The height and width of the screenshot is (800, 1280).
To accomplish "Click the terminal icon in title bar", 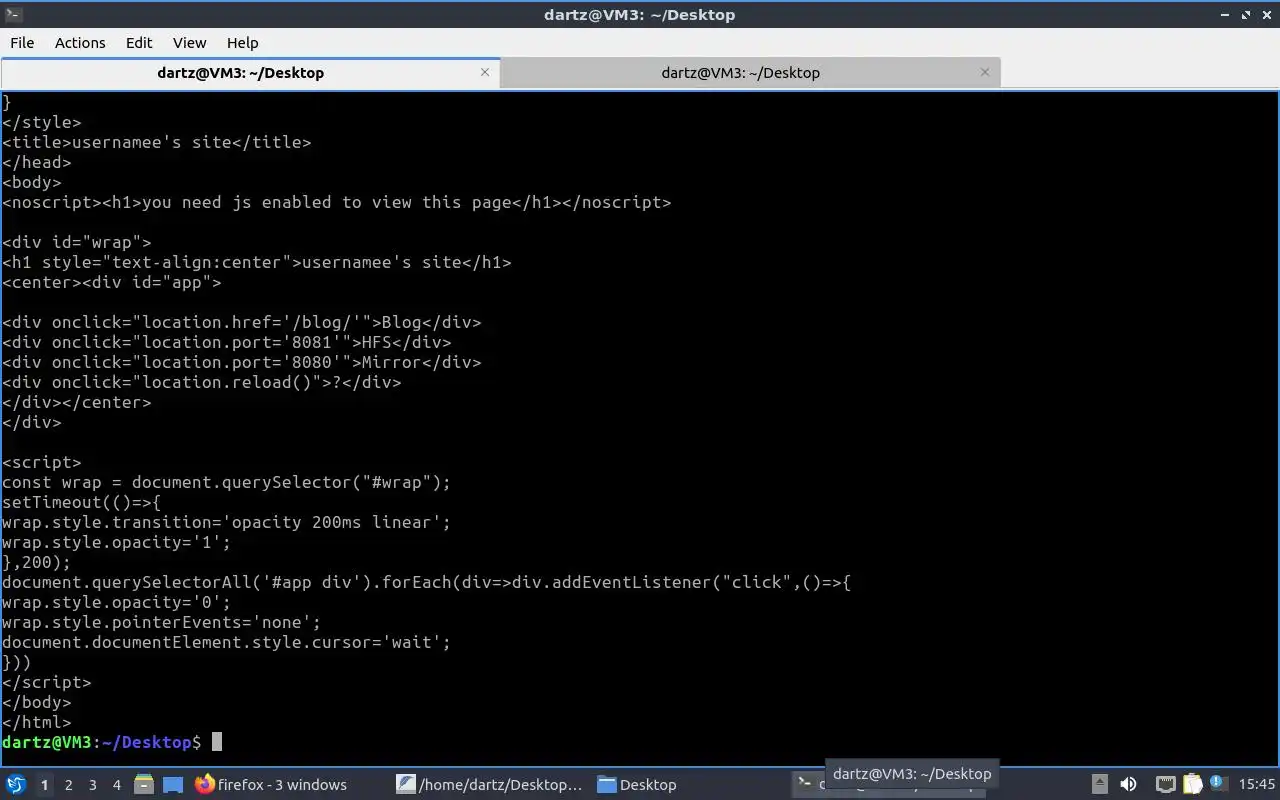I will [13, 14].
